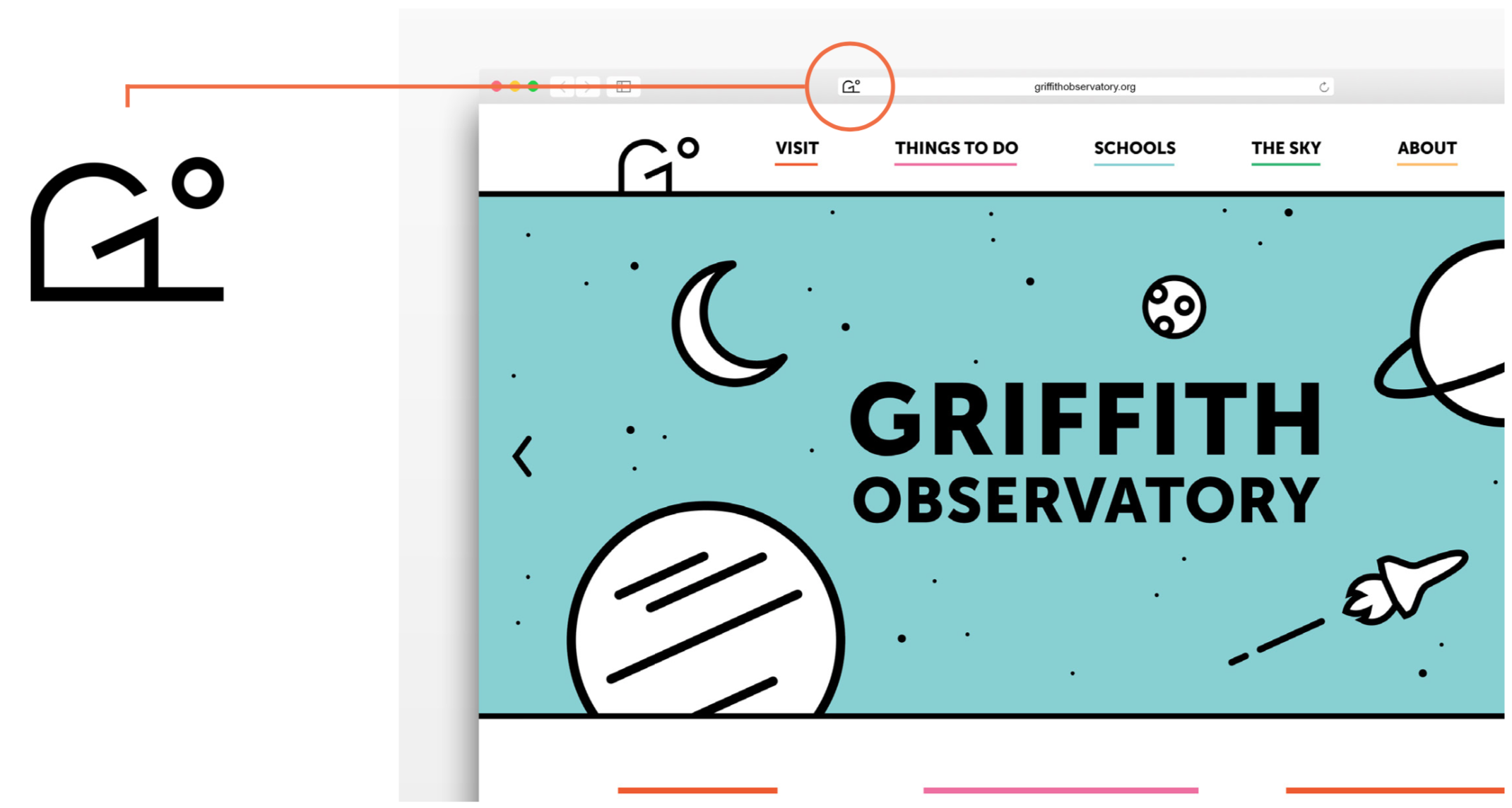This screenshot has width=1512, height=808.
Task: Click the GRIFFITH OBSERVATORY hero title
Action: click(1085, 452)
